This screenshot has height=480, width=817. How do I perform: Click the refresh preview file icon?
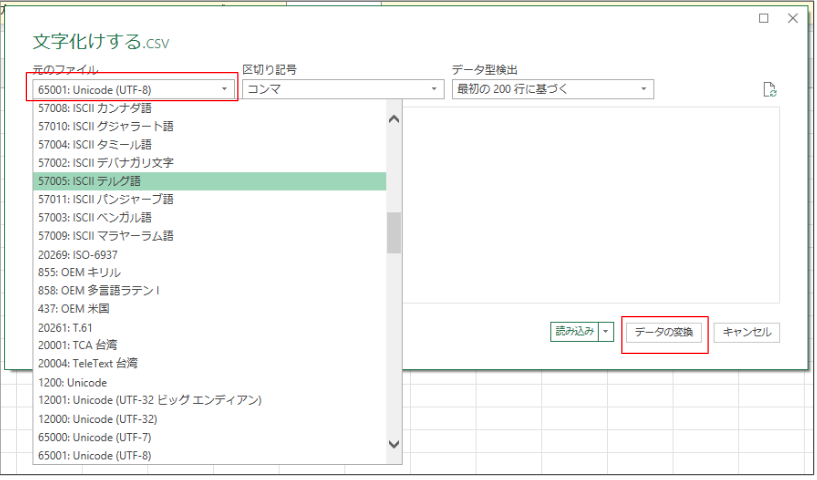[x=770, y=90]
